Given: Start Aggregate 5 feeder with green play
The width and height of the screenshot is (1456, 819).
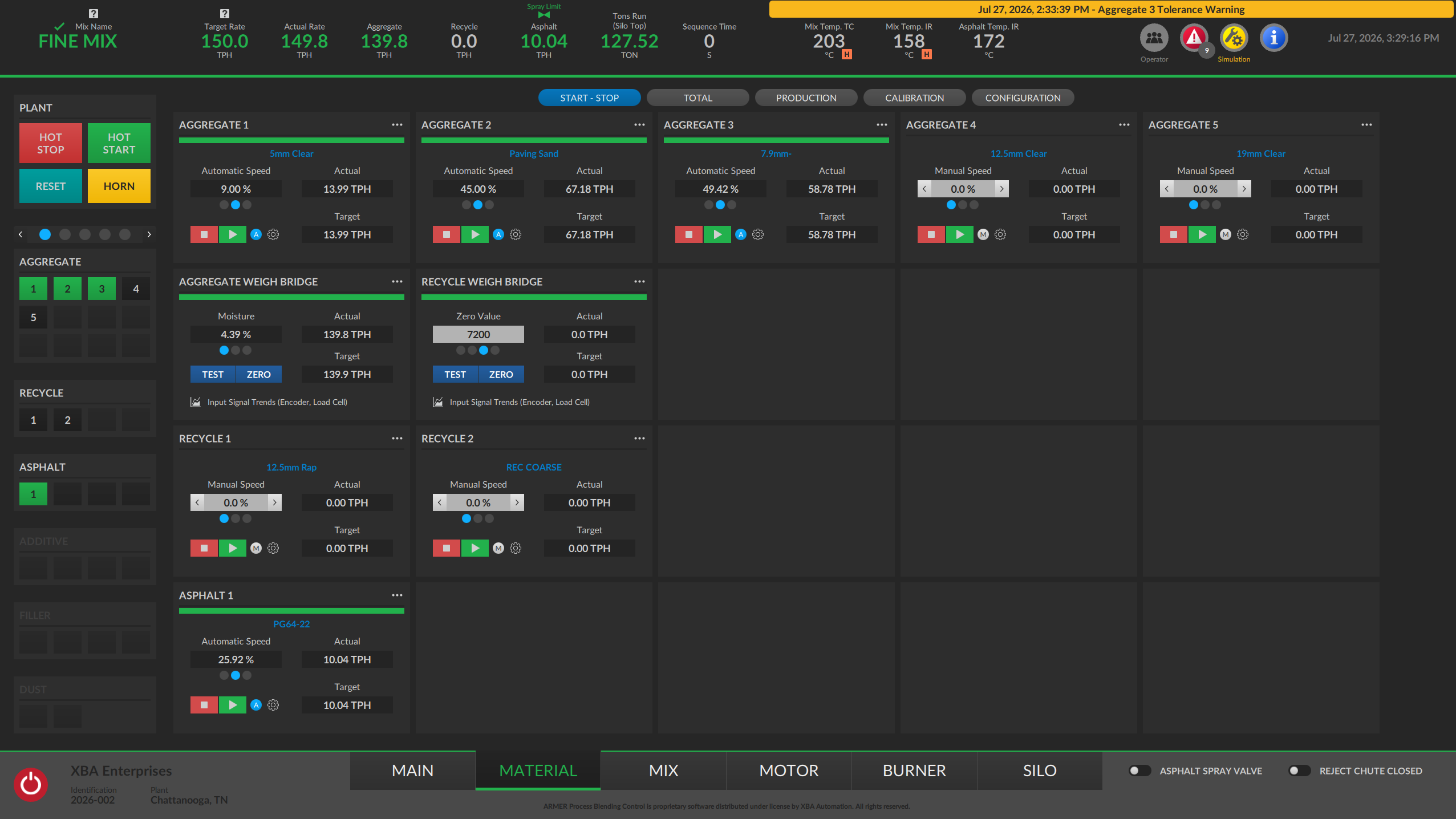Looking at the screenshot, I should pyautogui.click(x=1202, y=234).
